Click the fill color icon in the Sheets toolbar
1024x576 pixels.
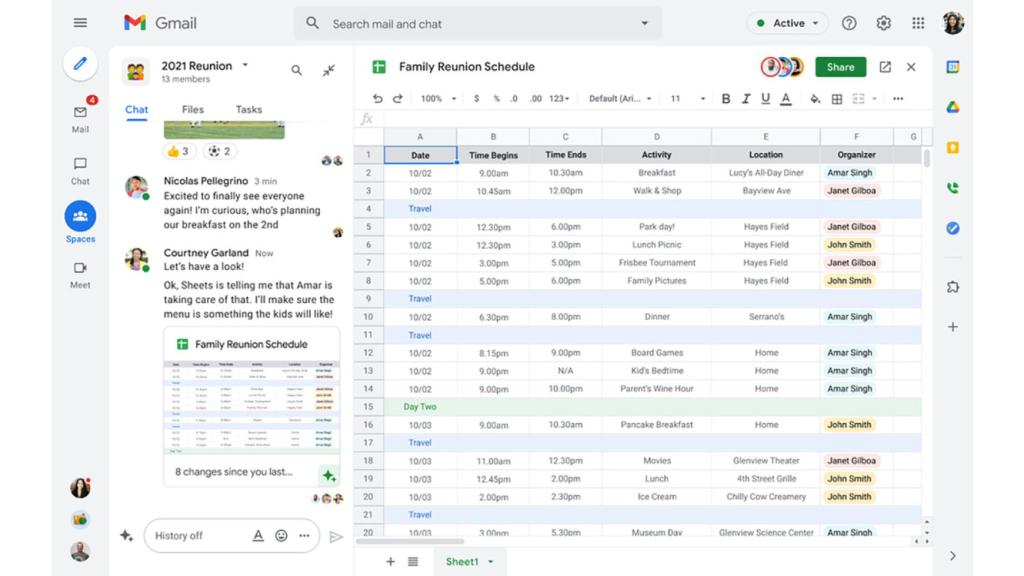pos(815,99)
